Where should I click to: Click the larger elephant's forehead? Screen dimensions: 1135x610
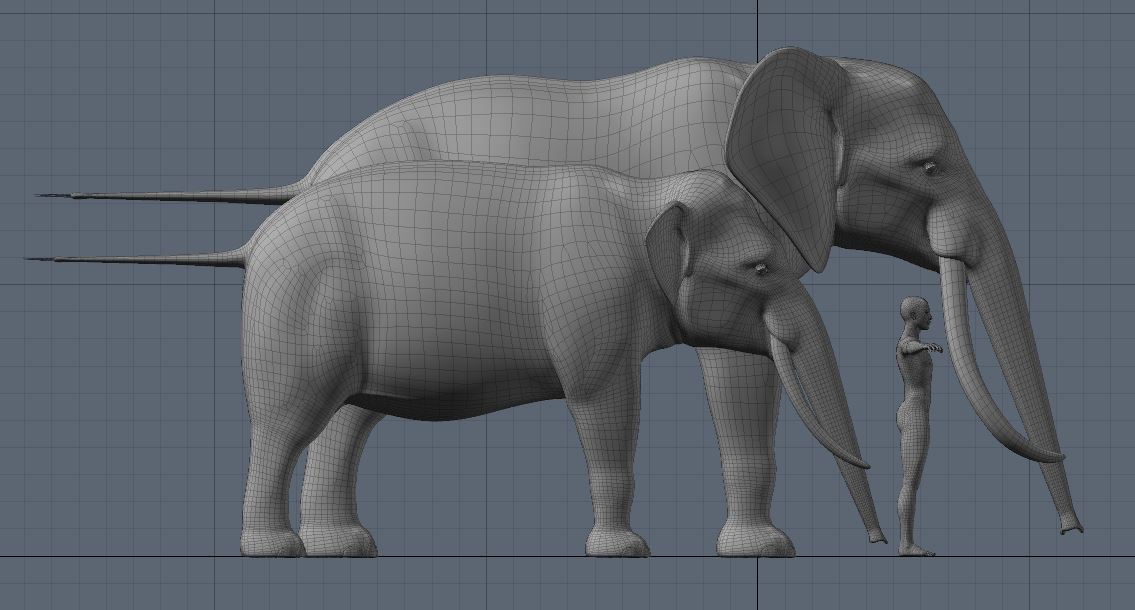point(900,100)
